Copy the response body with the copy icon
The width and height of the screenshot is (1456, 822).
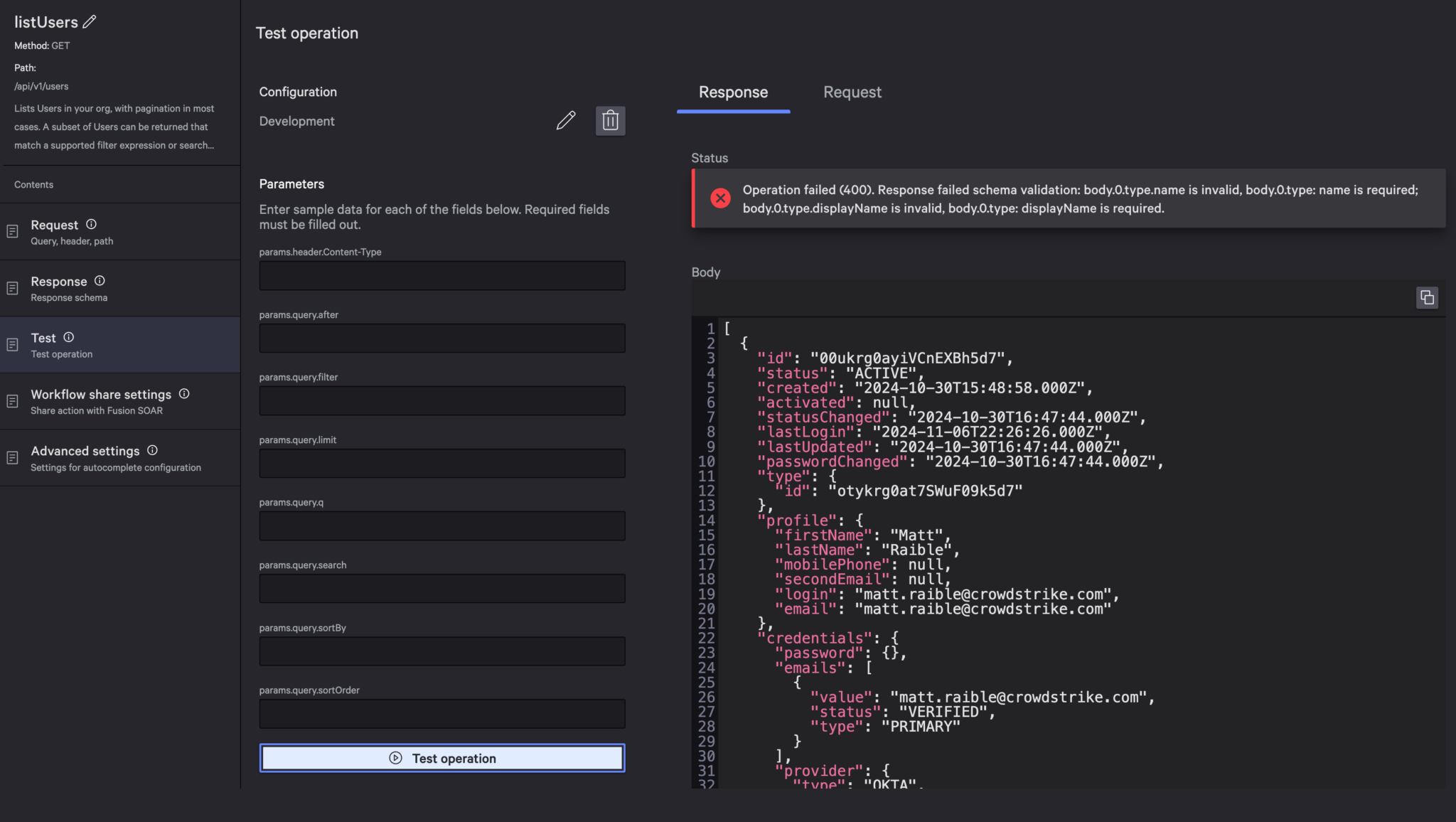1426,297
